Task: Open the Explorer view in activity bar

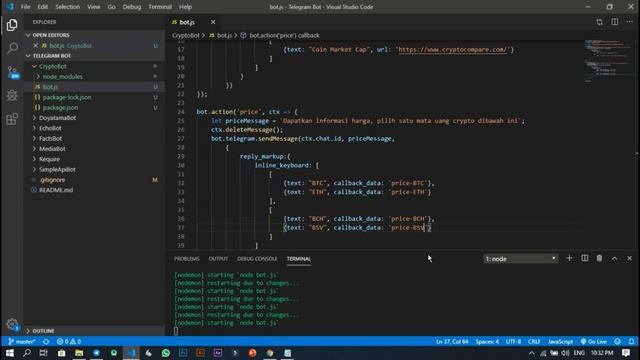Action: point(12,25)
